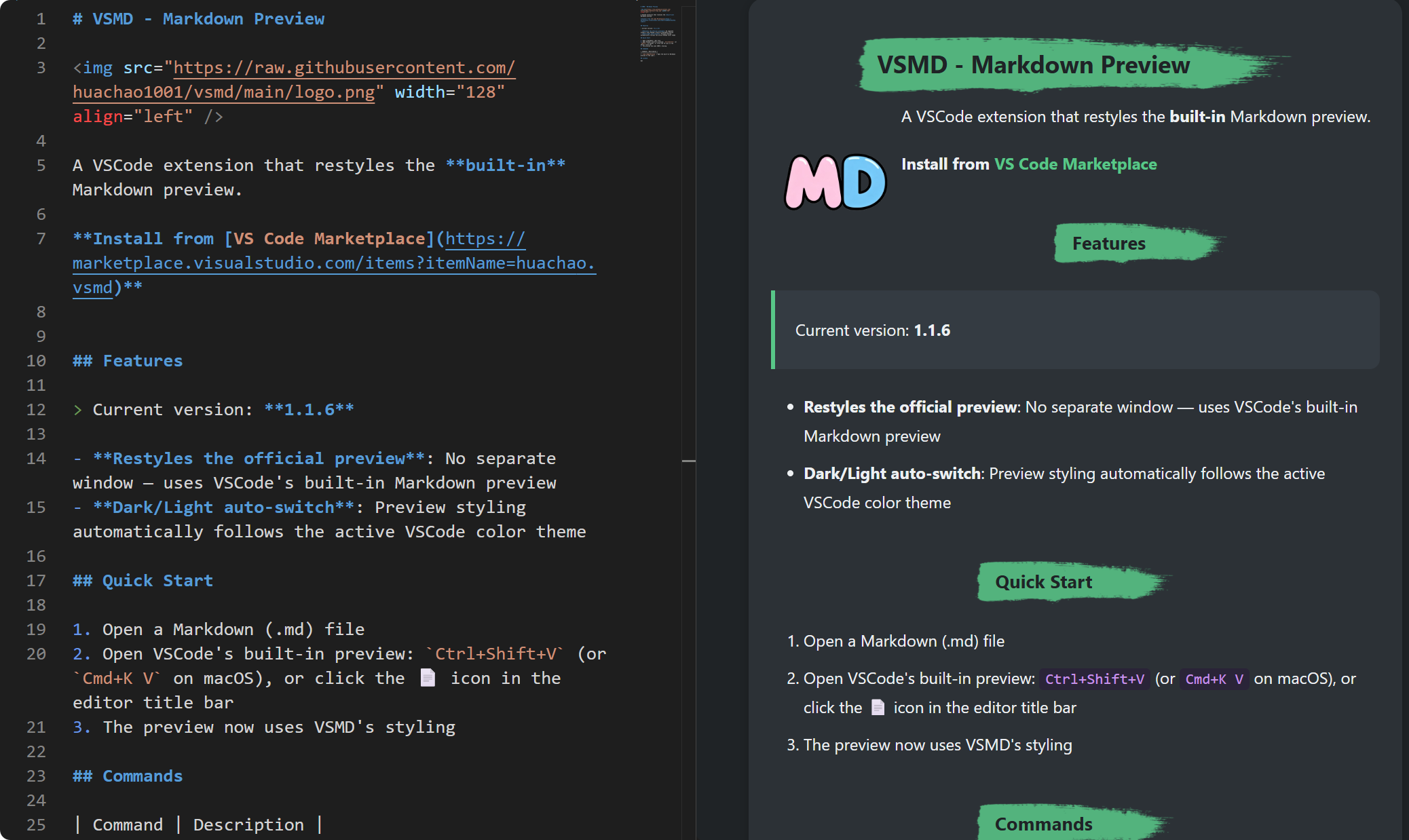Click the 'Quick Start' heading in preview
This screenshot has height=840, width=1409.
[x=1044, y=582]
